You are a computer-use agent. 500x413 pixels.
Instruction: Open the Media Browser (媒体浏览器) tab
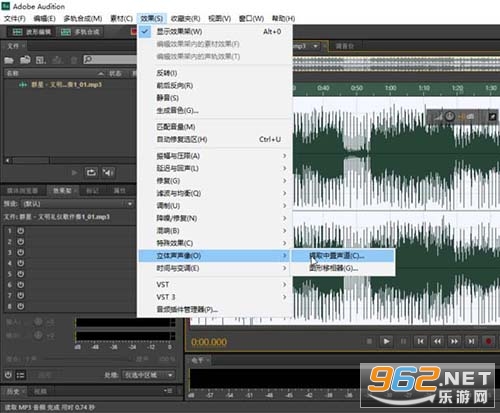point(23,191)
